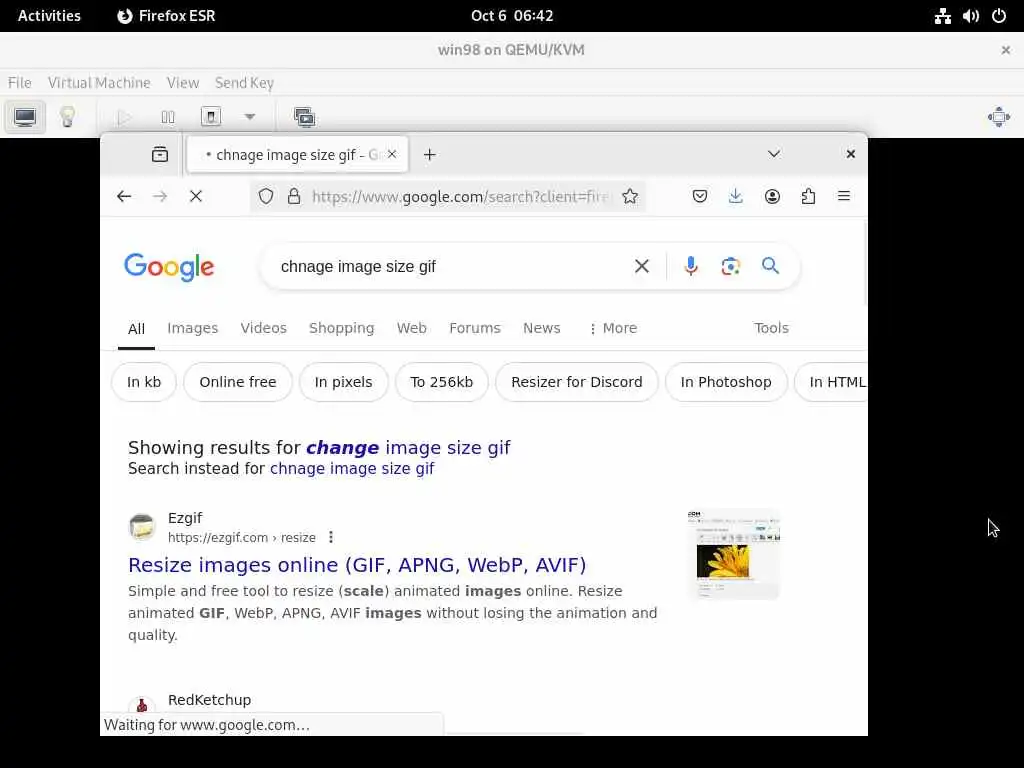Select the 'chnage image size gif' tab

point(298,155)
